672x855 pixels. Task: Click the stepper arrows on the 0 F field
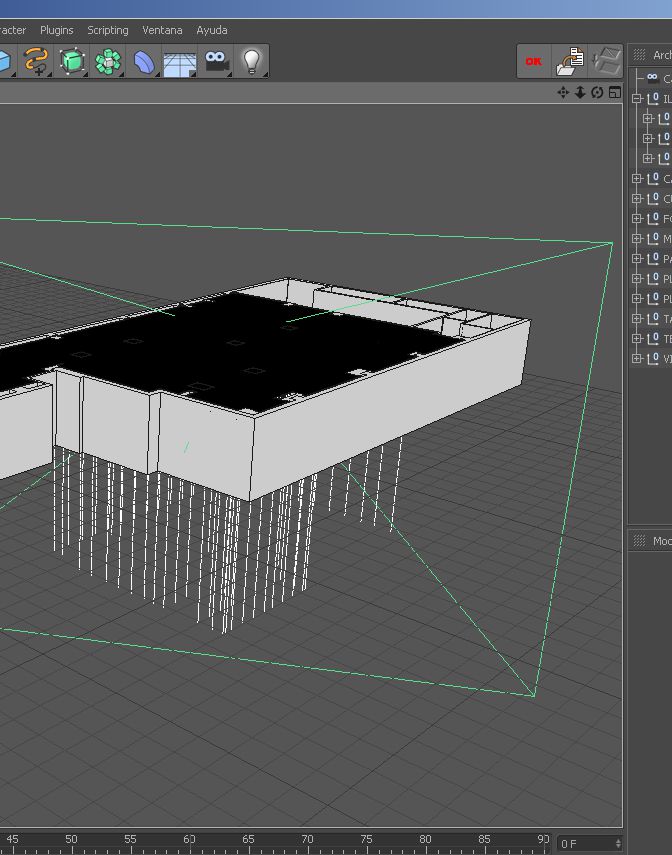point(617,844)
